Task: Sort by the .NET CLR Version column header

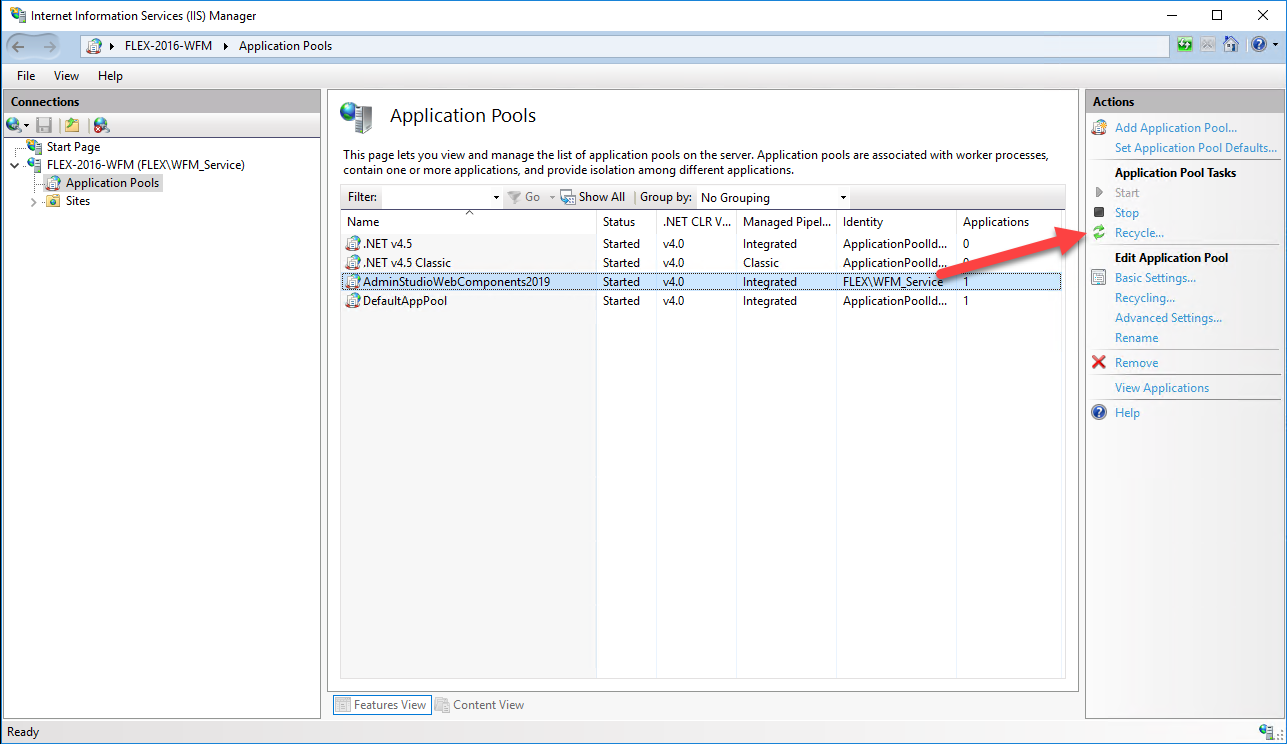Action: 696,222
